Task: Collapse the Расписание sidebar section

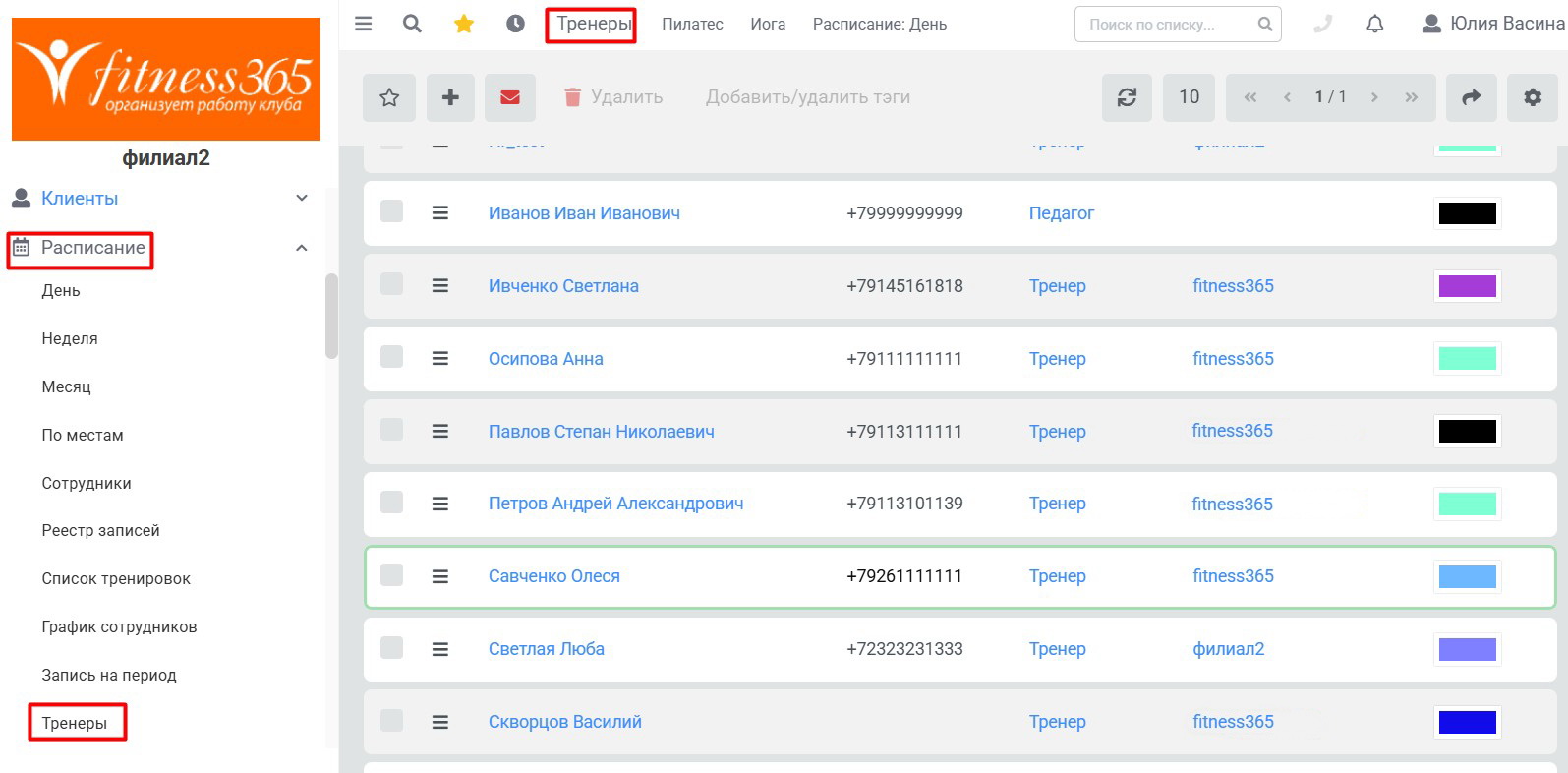Action: click(302, 248)
